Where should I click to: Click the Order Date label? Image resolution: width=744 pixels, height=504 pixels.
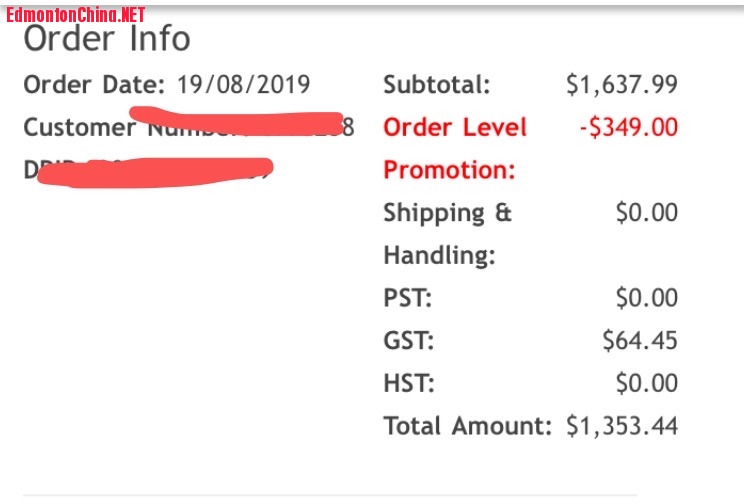tap(94, 84)
